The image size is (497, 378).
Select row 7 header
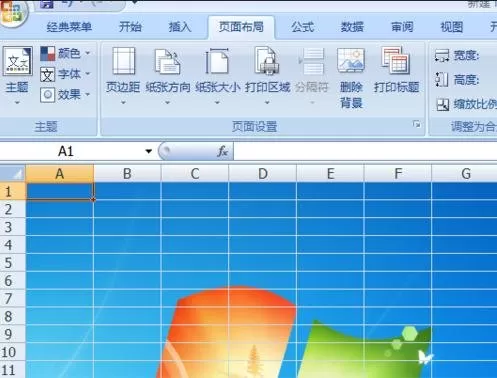click(x=13, y=299)
